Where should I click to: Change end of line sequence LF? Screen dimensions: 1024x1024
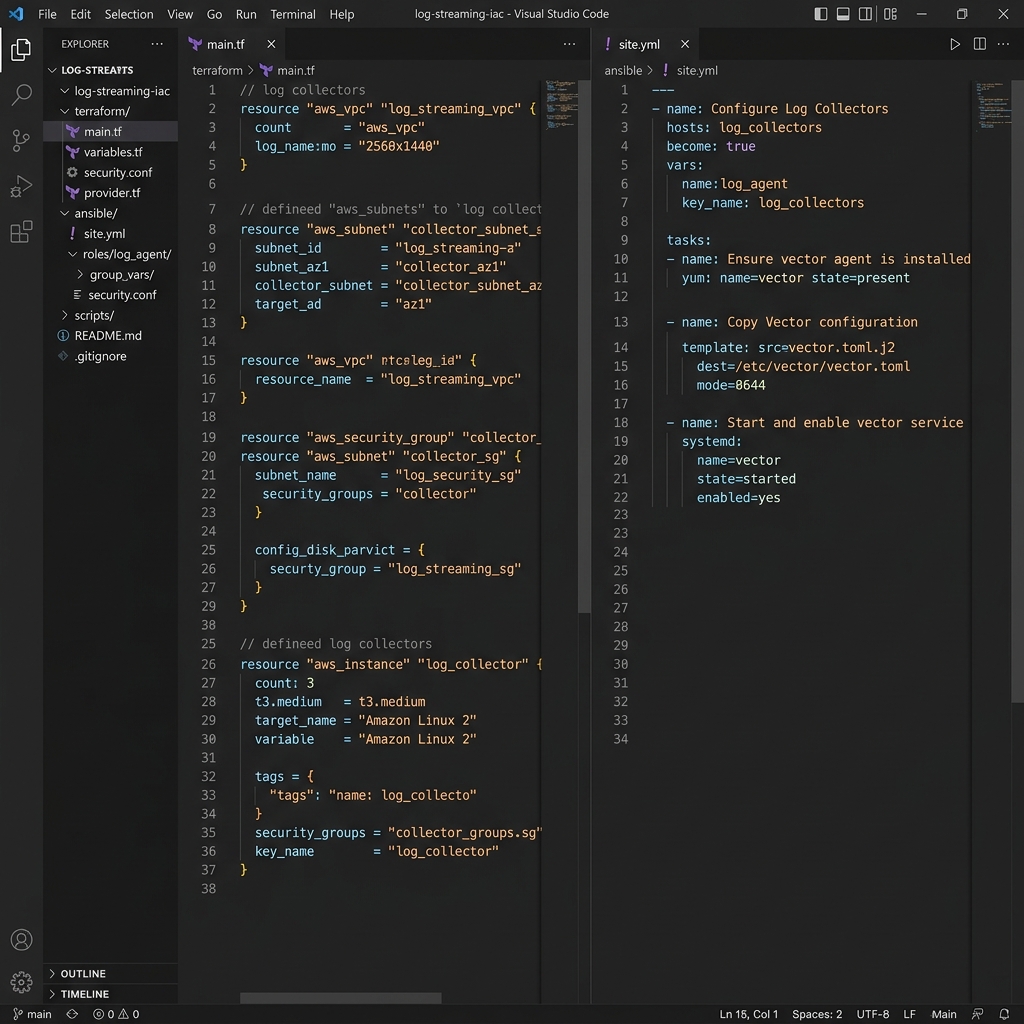coord(909,1014)
